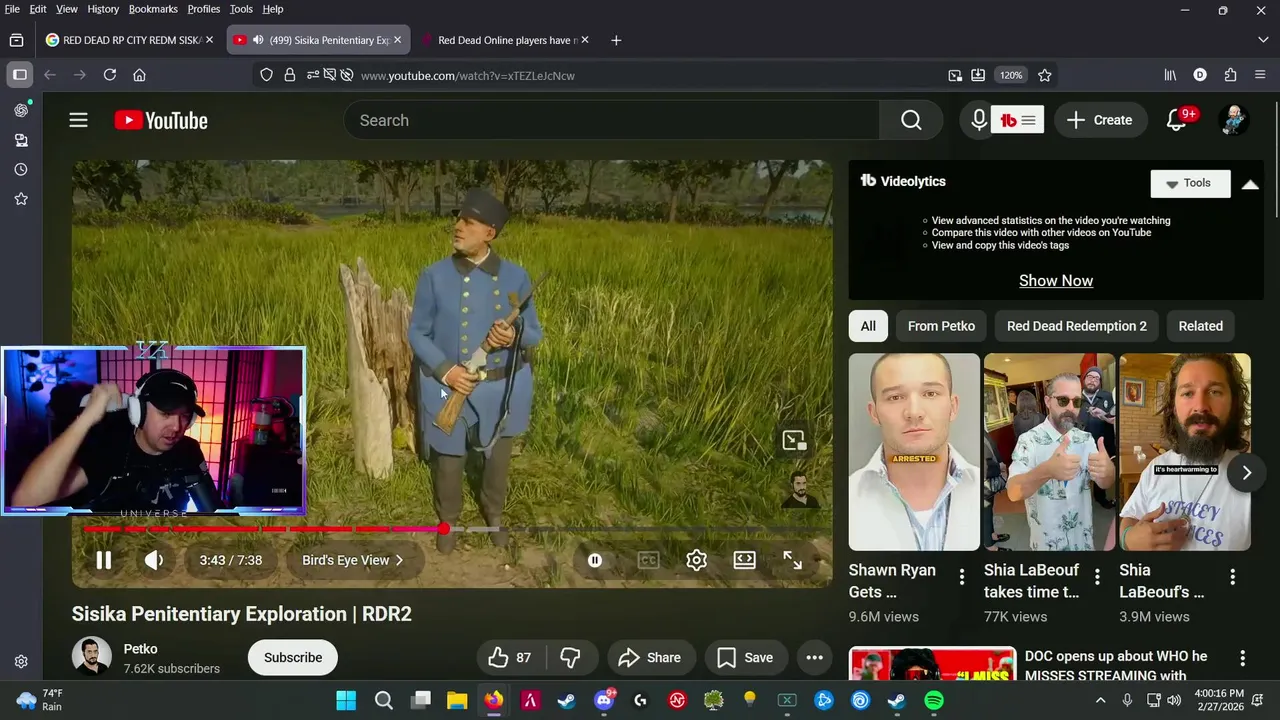
Task: Open the YouTube guide hamburger menu
Action: click(x=78, y=120)
